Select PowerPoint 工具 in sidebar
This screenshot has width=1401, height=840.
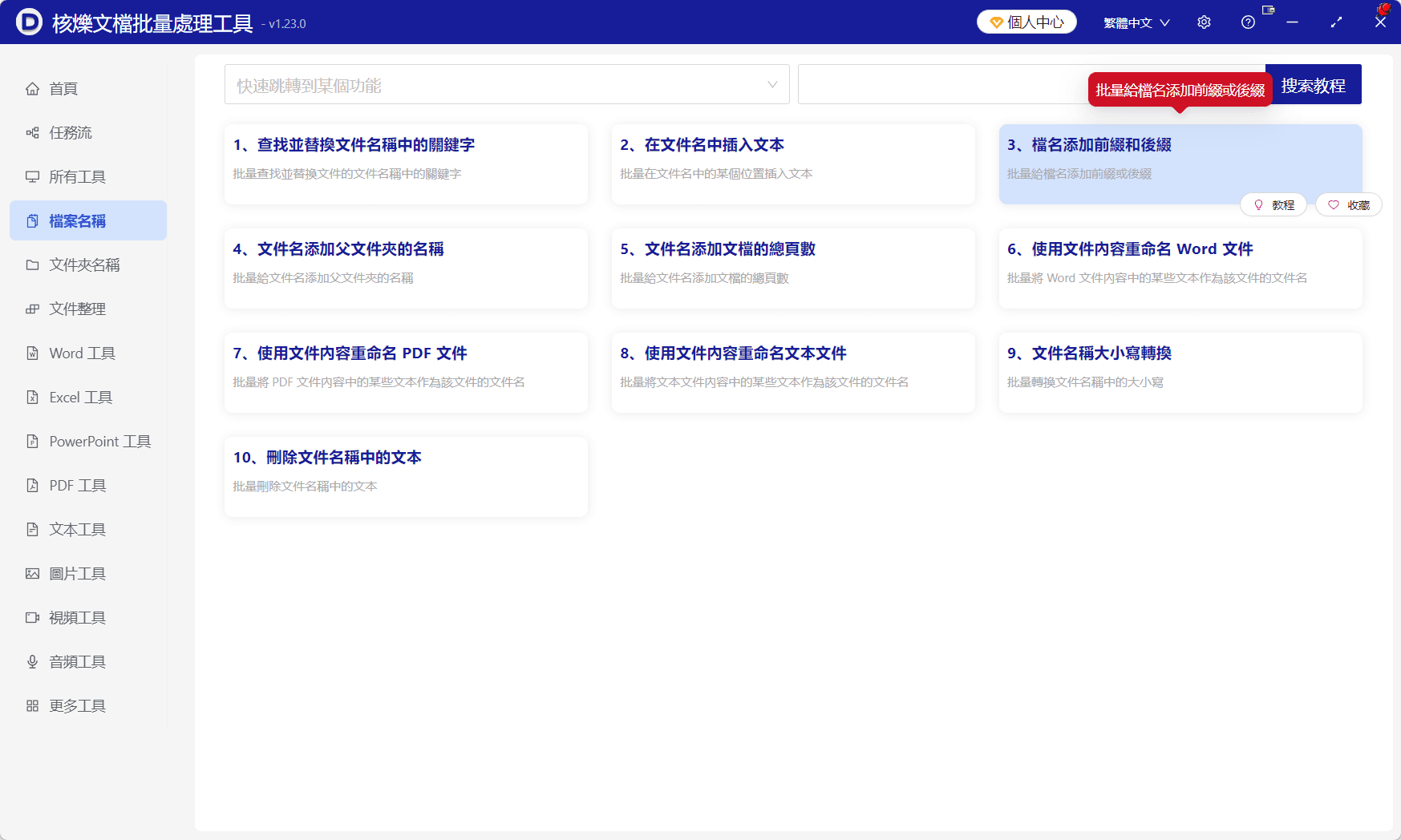[x=88, y=442]
